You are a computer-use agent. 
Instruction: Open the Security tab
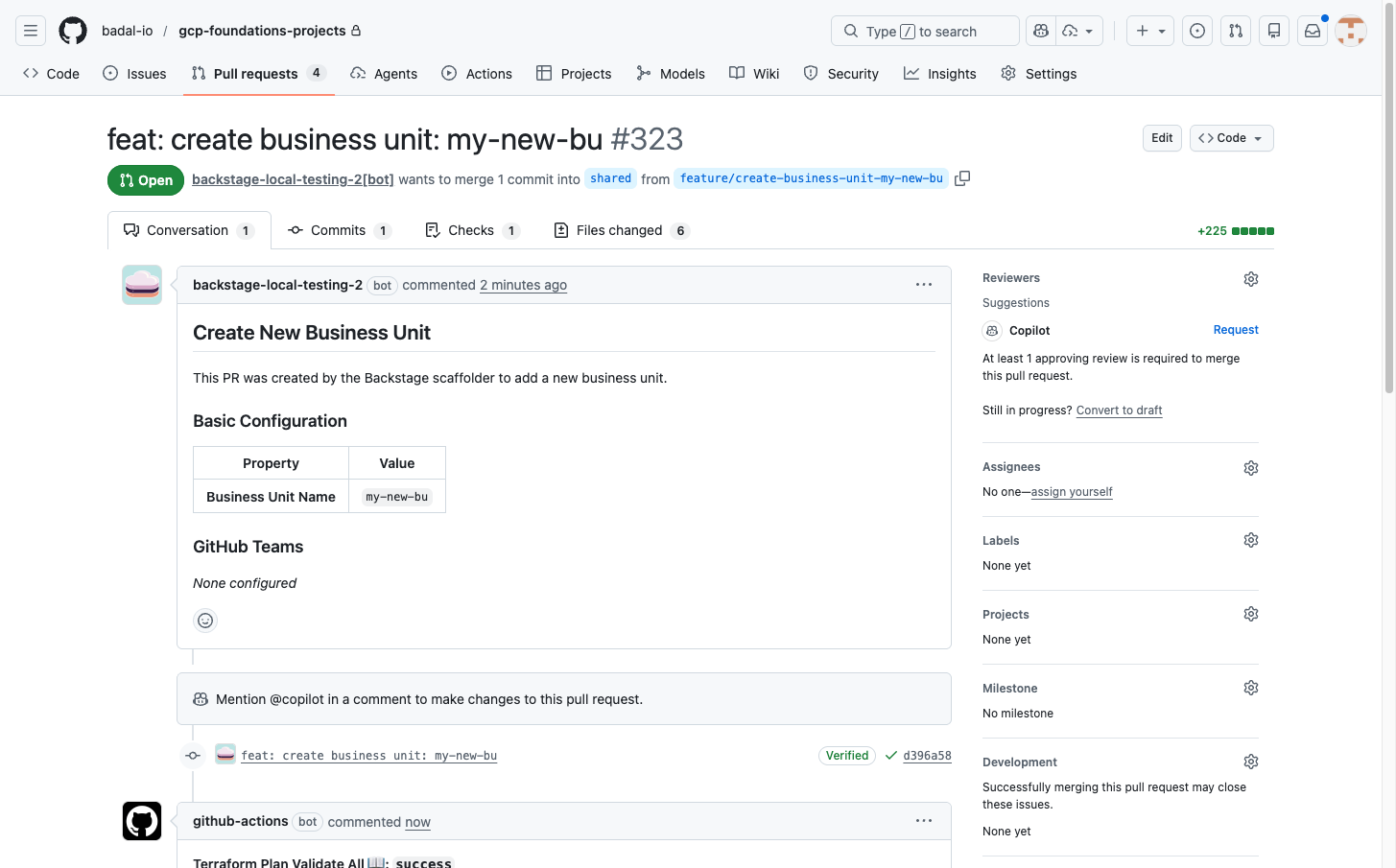tap(841, 74)
